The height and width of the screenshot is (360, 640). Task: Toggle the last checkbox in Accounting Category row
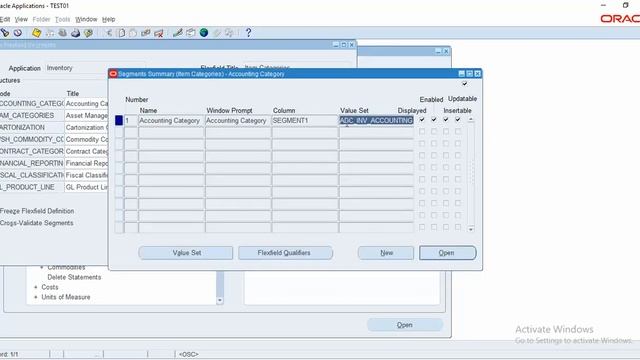[458, 120]
